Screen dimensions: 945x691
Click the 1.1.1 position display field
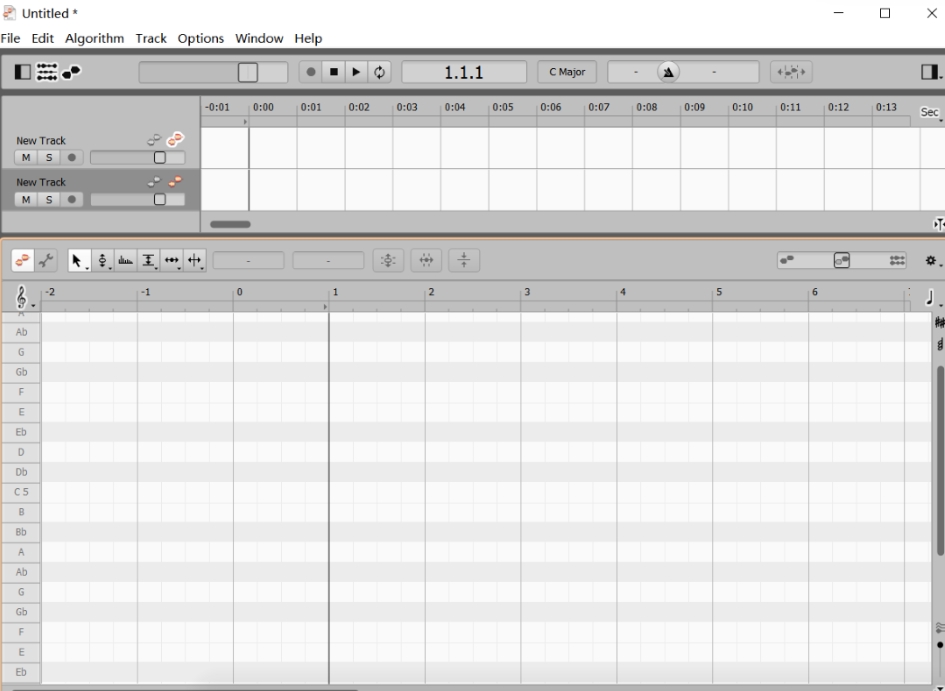coord(463,72)
